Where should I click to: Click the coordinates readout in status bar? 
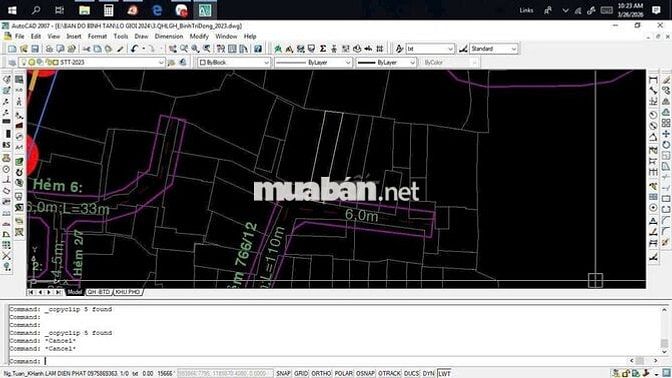225,373
